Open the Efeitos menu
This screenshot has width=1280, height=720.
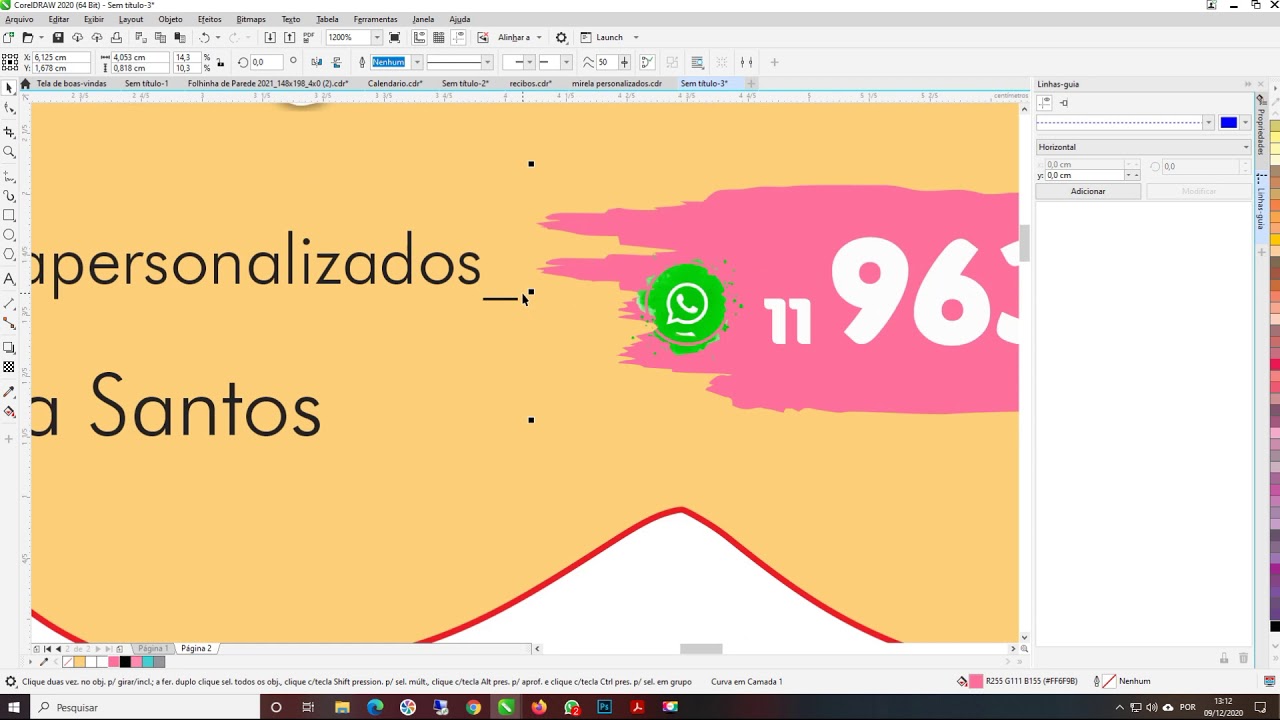tap(209, 19)
